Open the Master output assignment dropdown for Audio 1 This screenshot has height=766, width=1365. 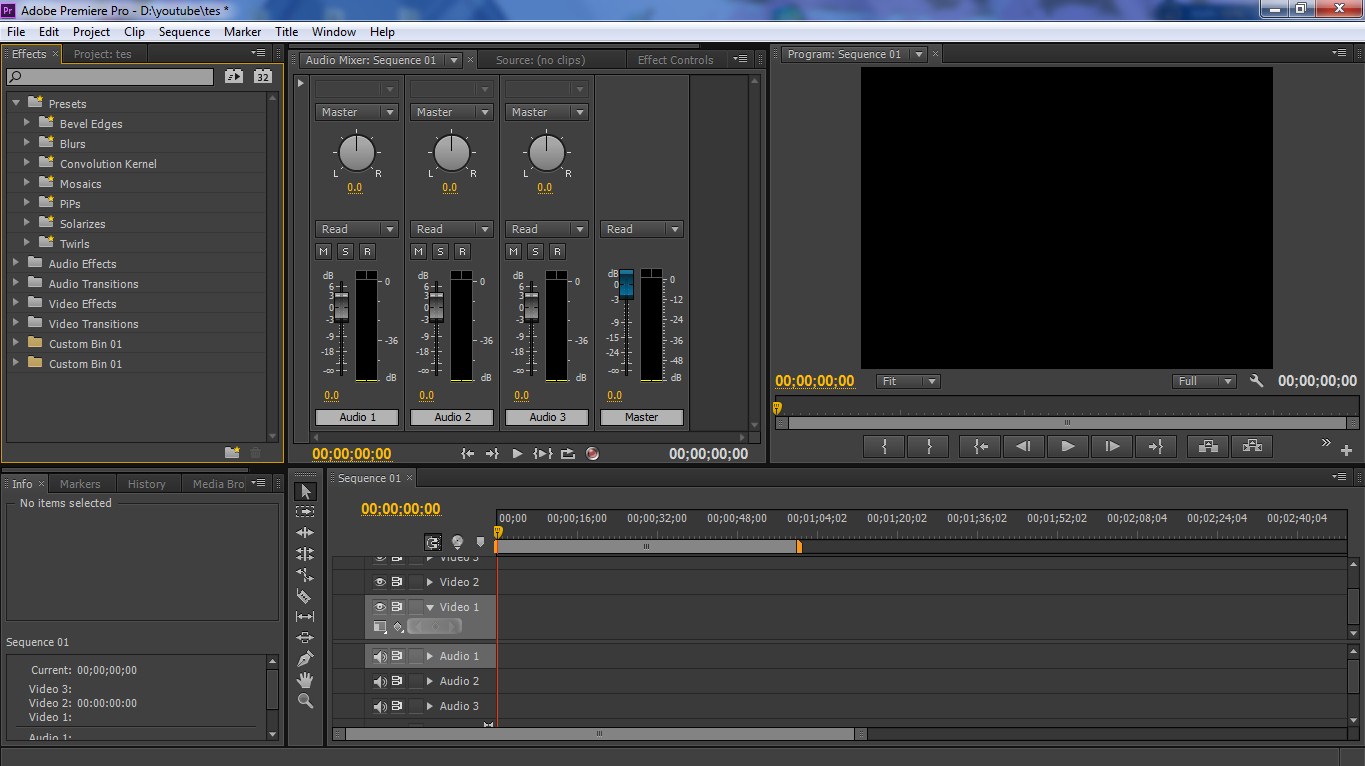point(356,112)
